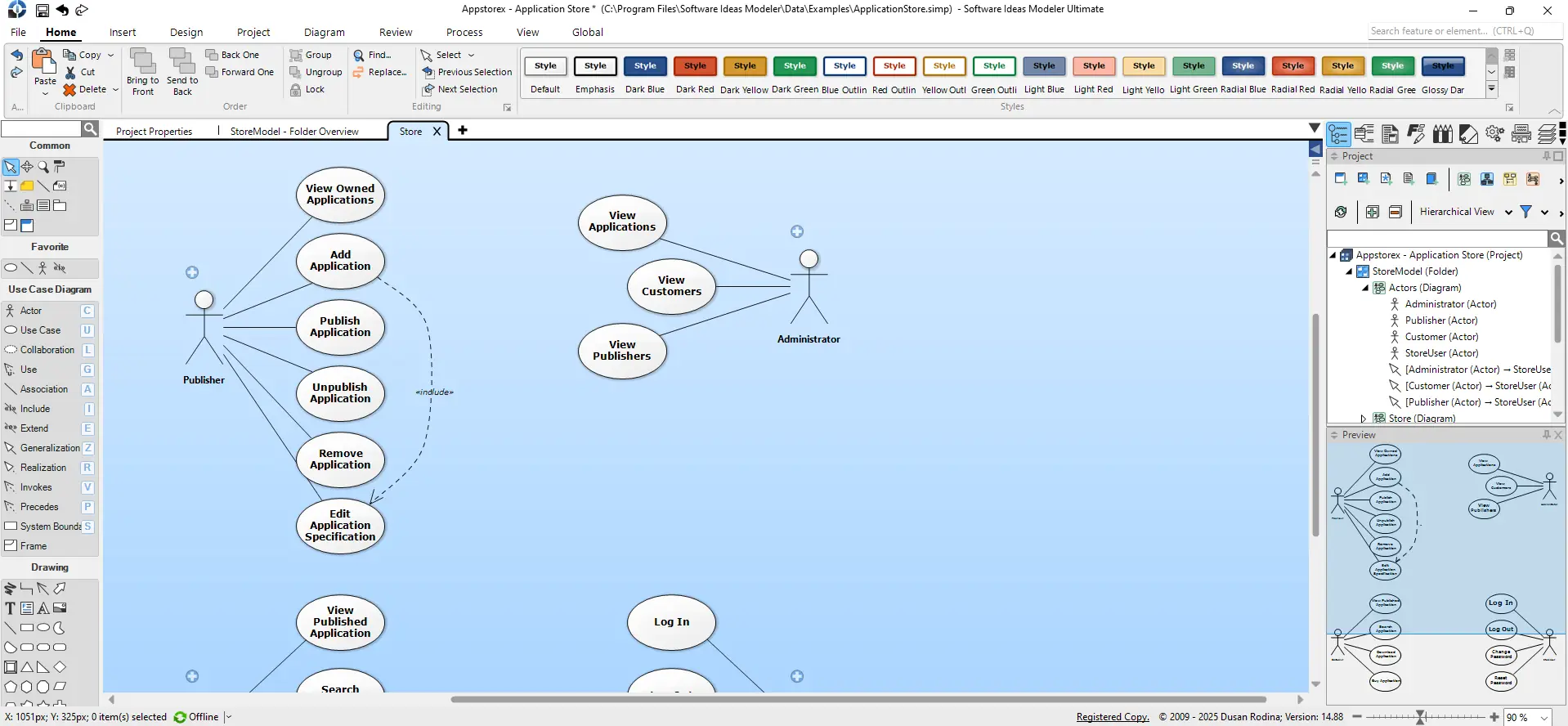
Task: Open the StoreModel - Folder Overview tab
Action: pos(294,131)
